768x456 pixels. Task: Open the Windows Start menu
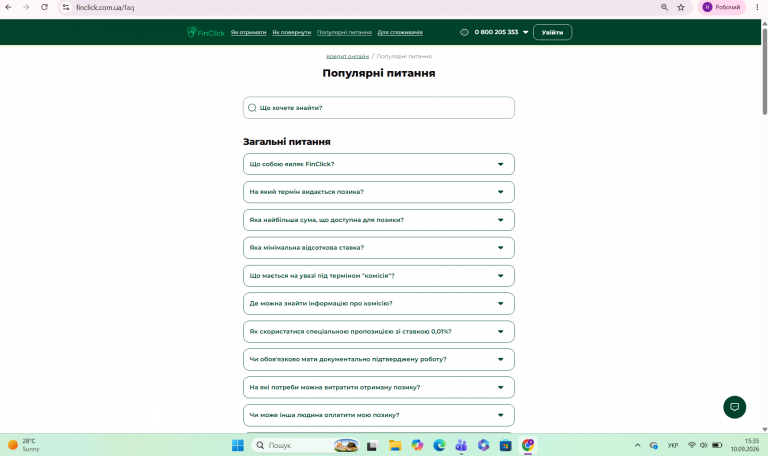[x=238, y=445]
